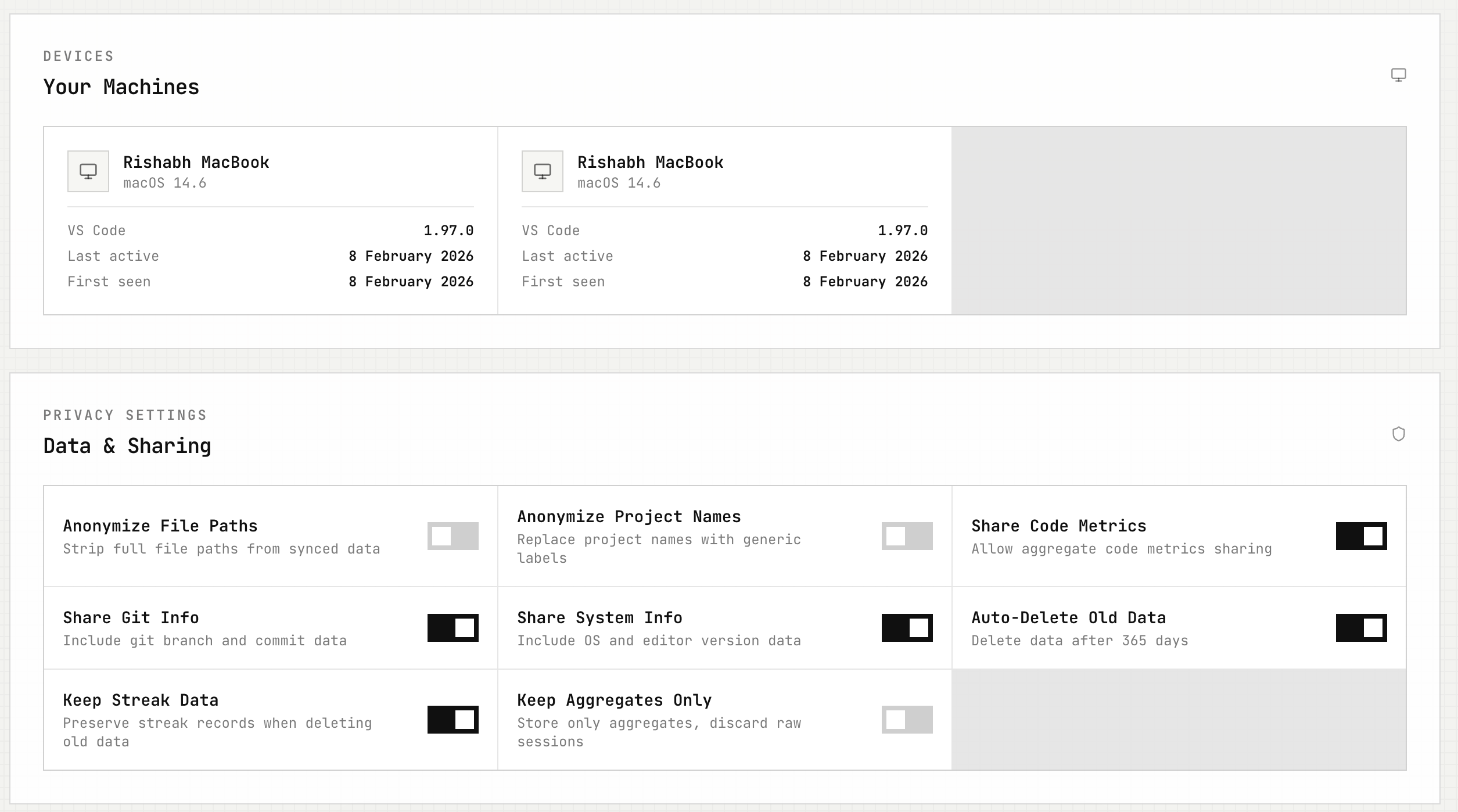Select the first Rishabh MacBook device card
Screen dimensions: 1458x812
pyautogui.click(x=270, y=220)
